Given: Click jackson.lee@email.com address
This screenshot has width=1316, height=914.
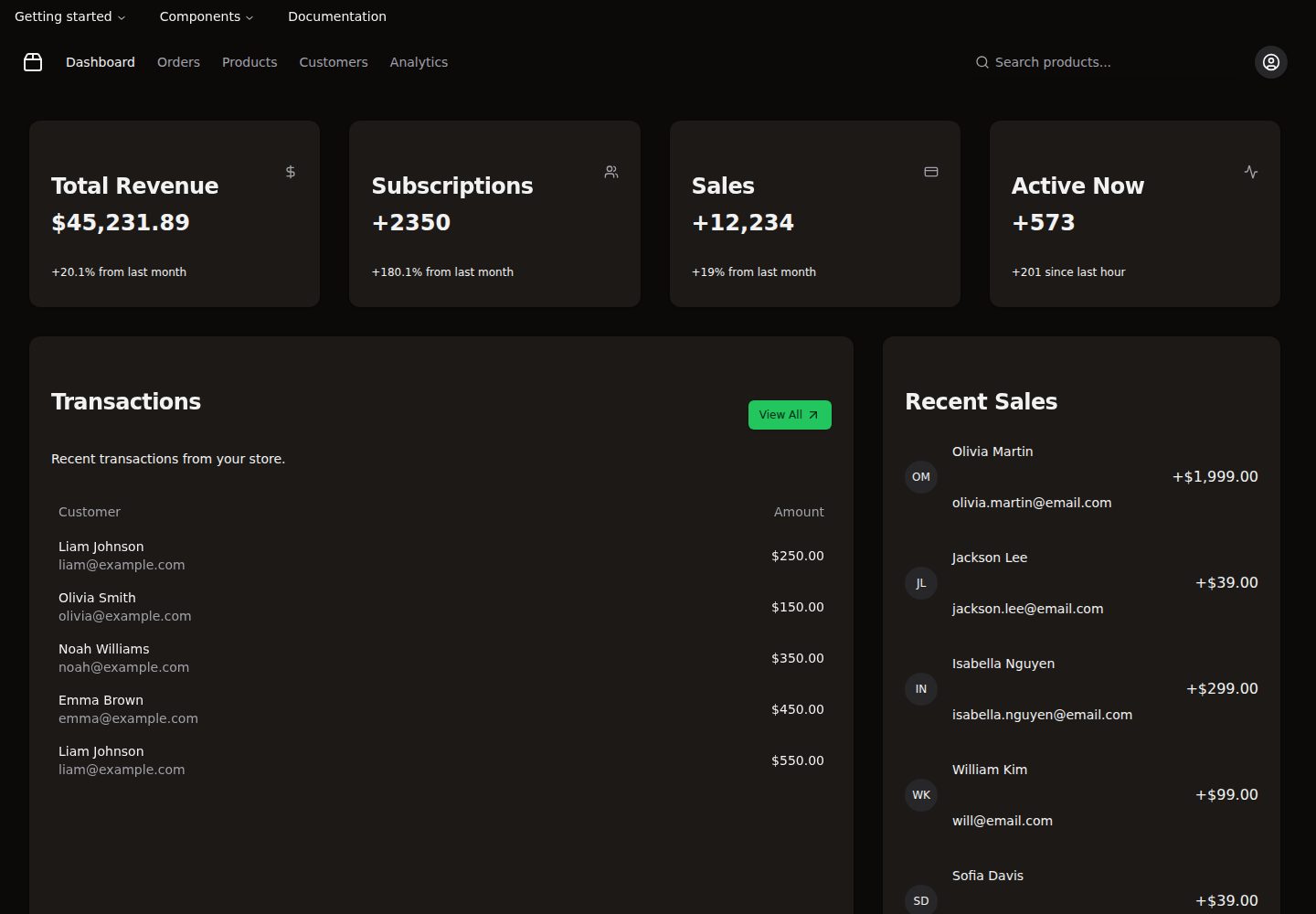Looking at the screenshot, I should coord(1028,609).
